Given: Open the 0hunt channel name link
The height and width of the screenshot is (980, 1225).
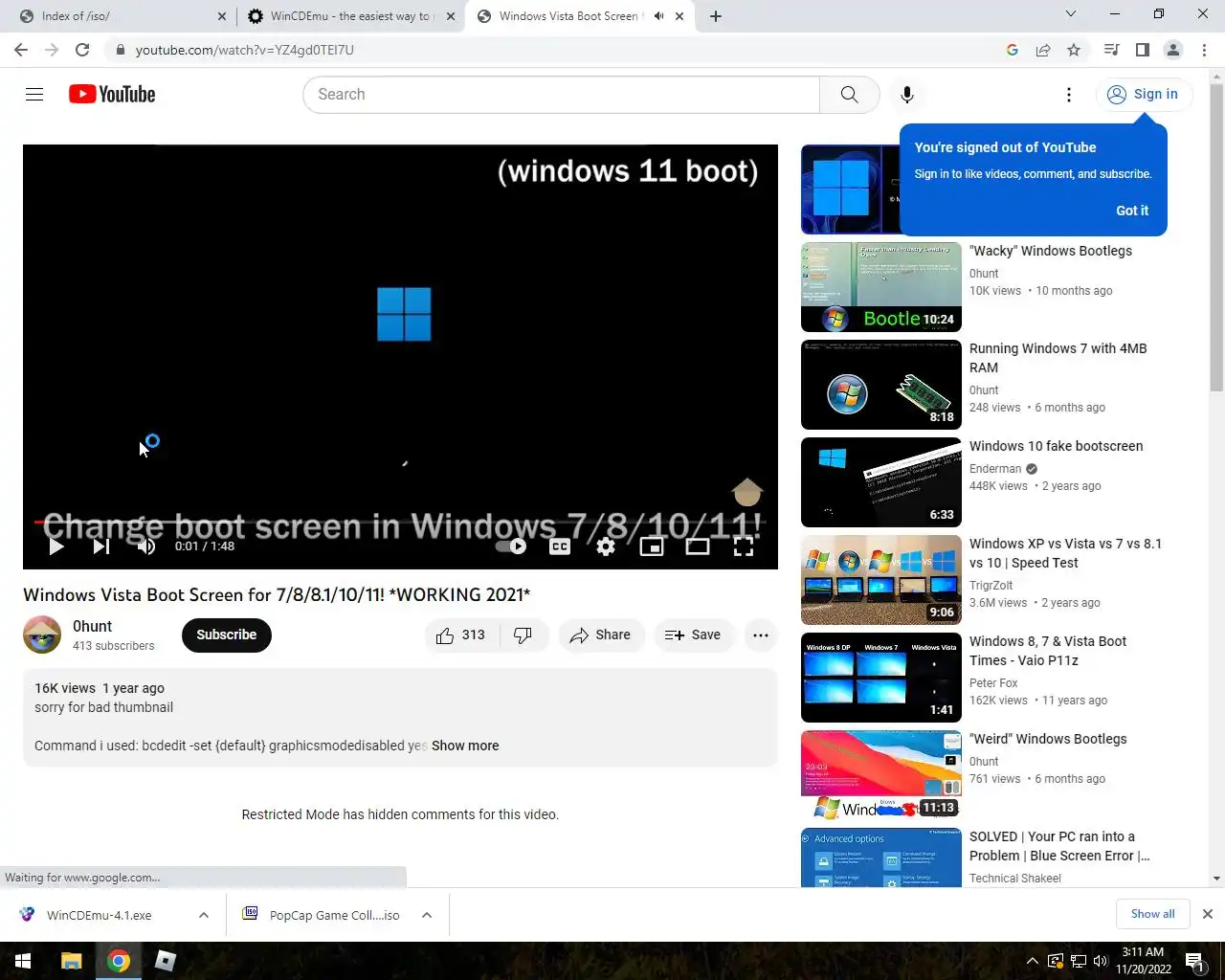Looking at the screenshot, I should tap(92, 626).
